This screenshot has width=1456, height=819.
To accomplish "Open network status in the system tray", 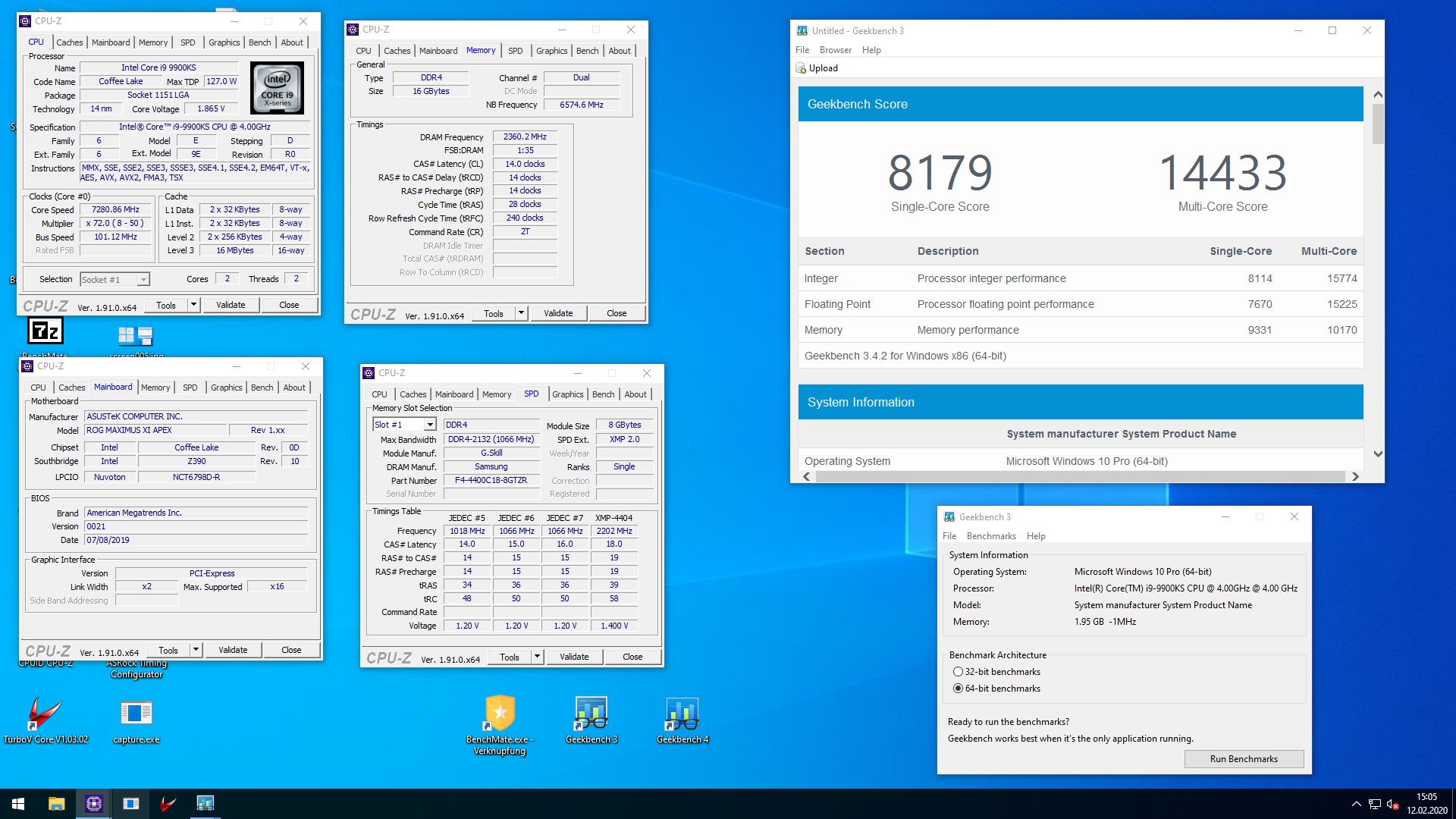I will (1375, 805).
